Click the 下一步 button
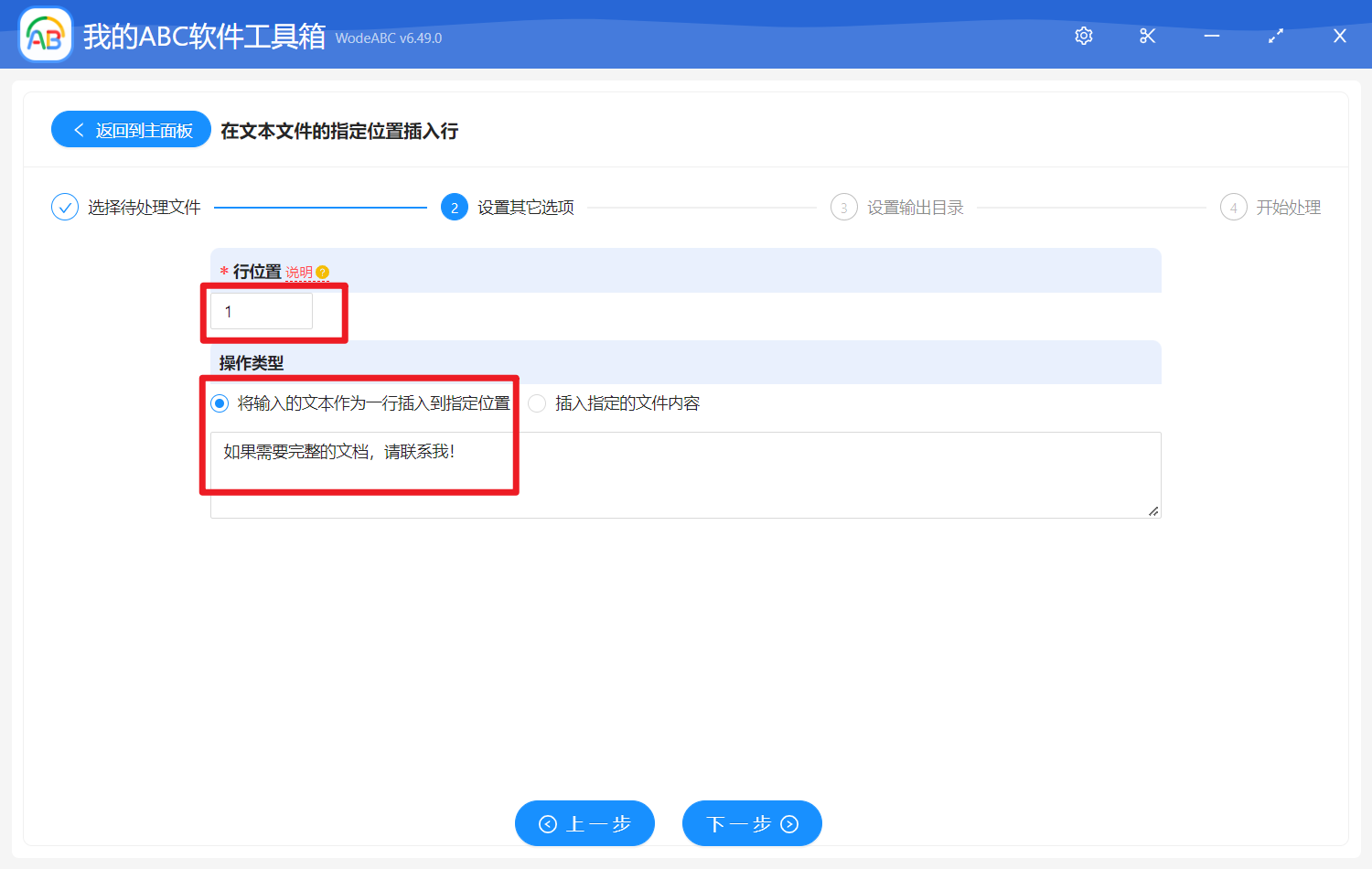 click(x=752, y=823)
